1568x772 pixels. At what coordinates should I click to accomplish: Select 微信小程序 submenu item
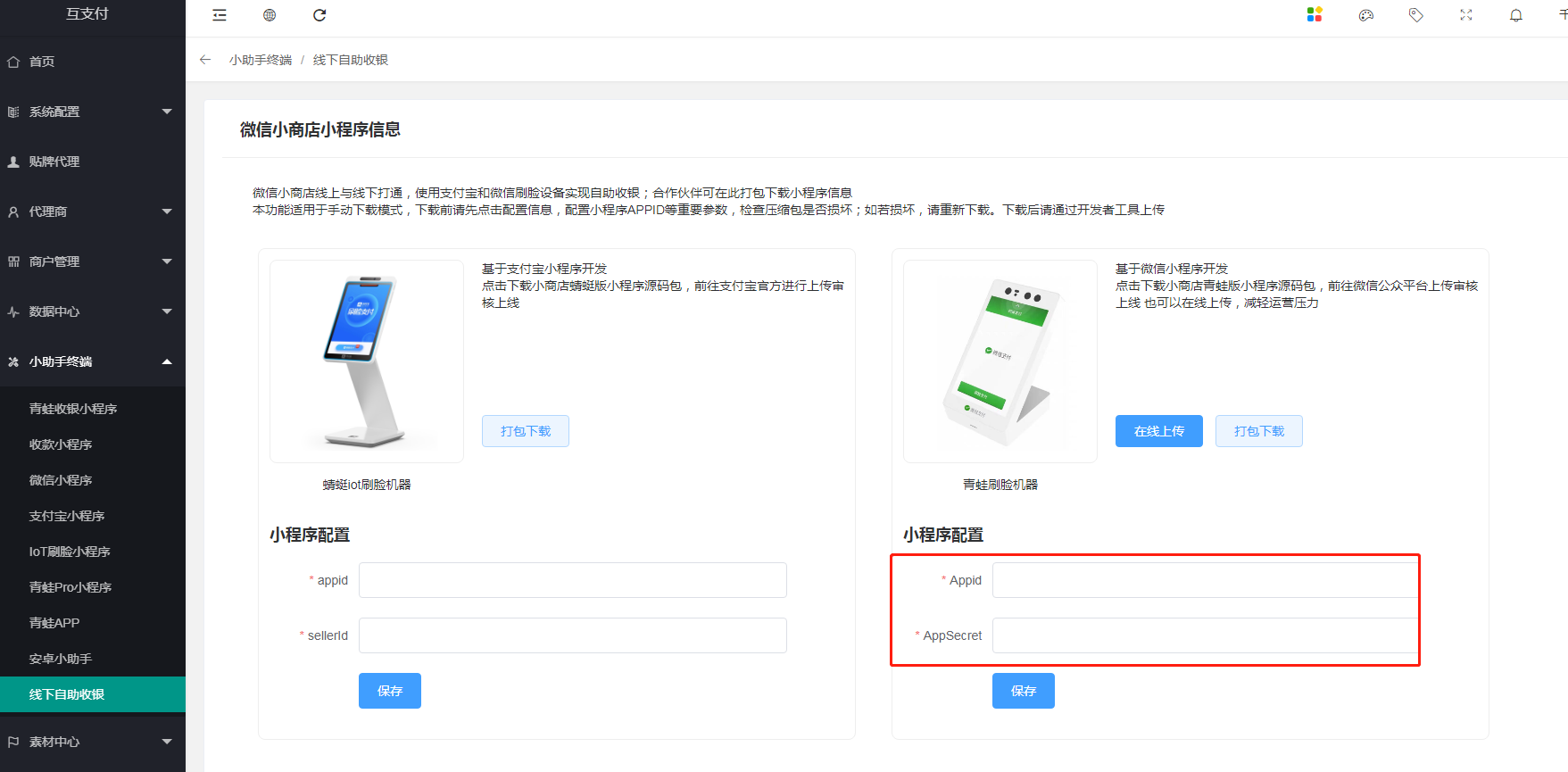coord(93,480)
